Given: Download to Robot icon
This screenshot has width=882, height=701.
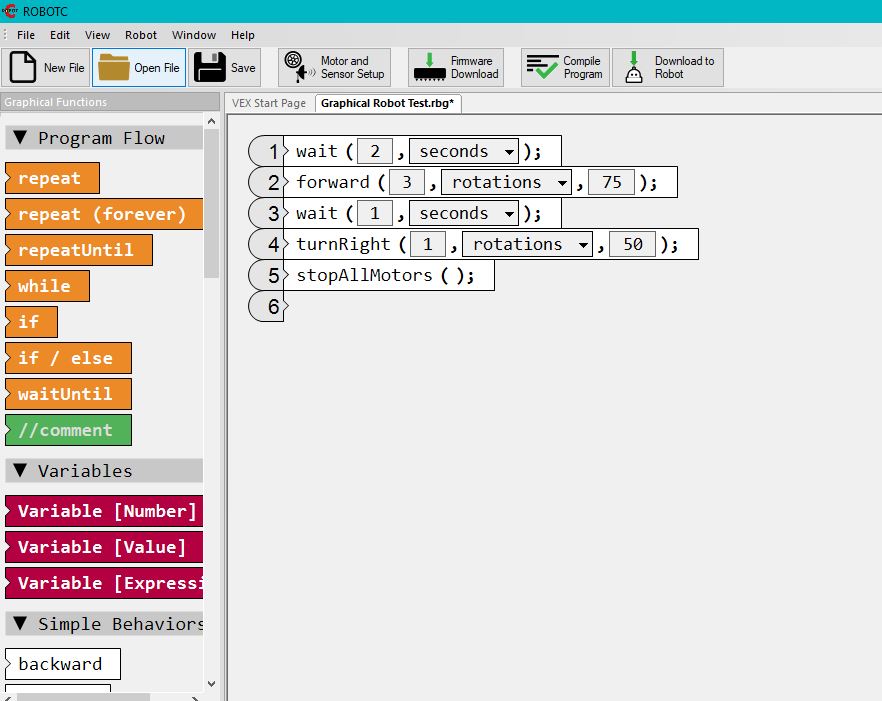Looking at the screenshot, I should tap(633, 68).
